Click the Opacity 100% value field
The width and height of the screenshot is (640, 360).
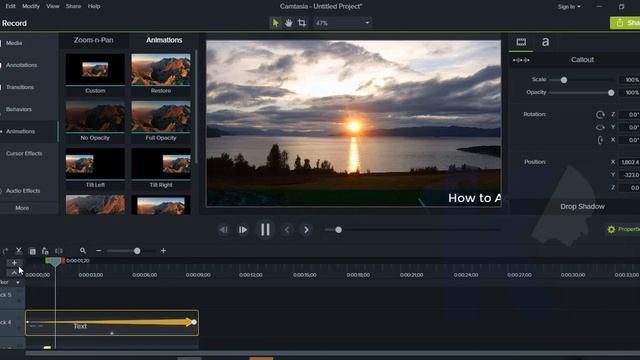click(x=630, y=93)
